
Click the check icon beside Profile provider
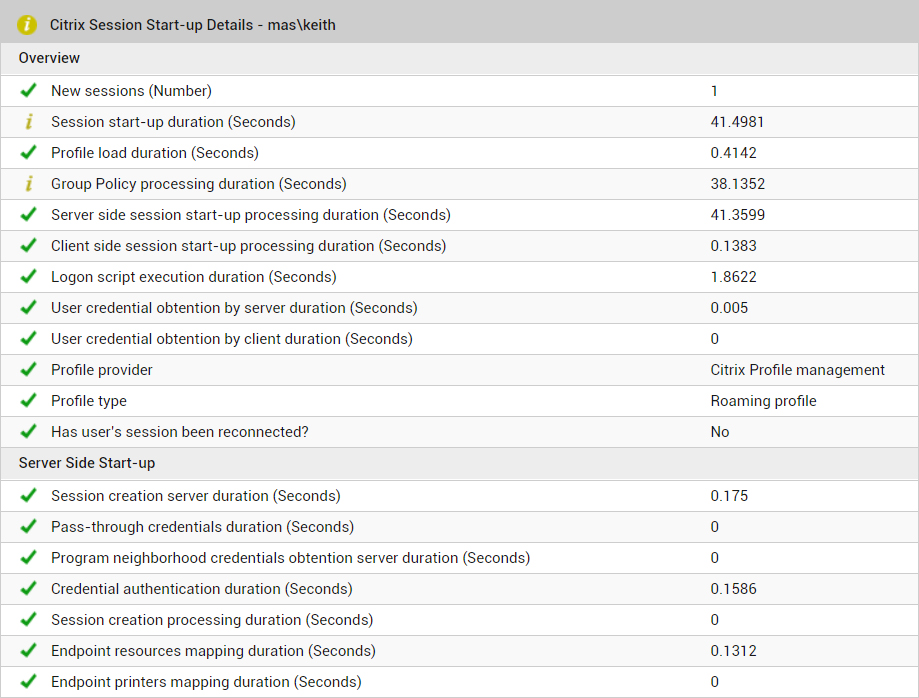click(x=28, y=370)
